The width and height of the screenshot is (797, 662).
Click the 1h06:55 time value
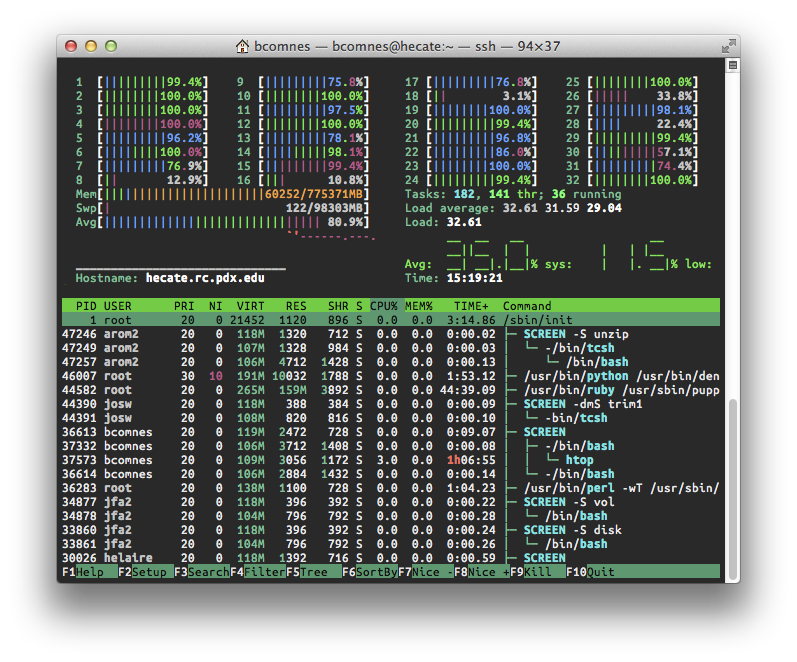pos(471,460)
